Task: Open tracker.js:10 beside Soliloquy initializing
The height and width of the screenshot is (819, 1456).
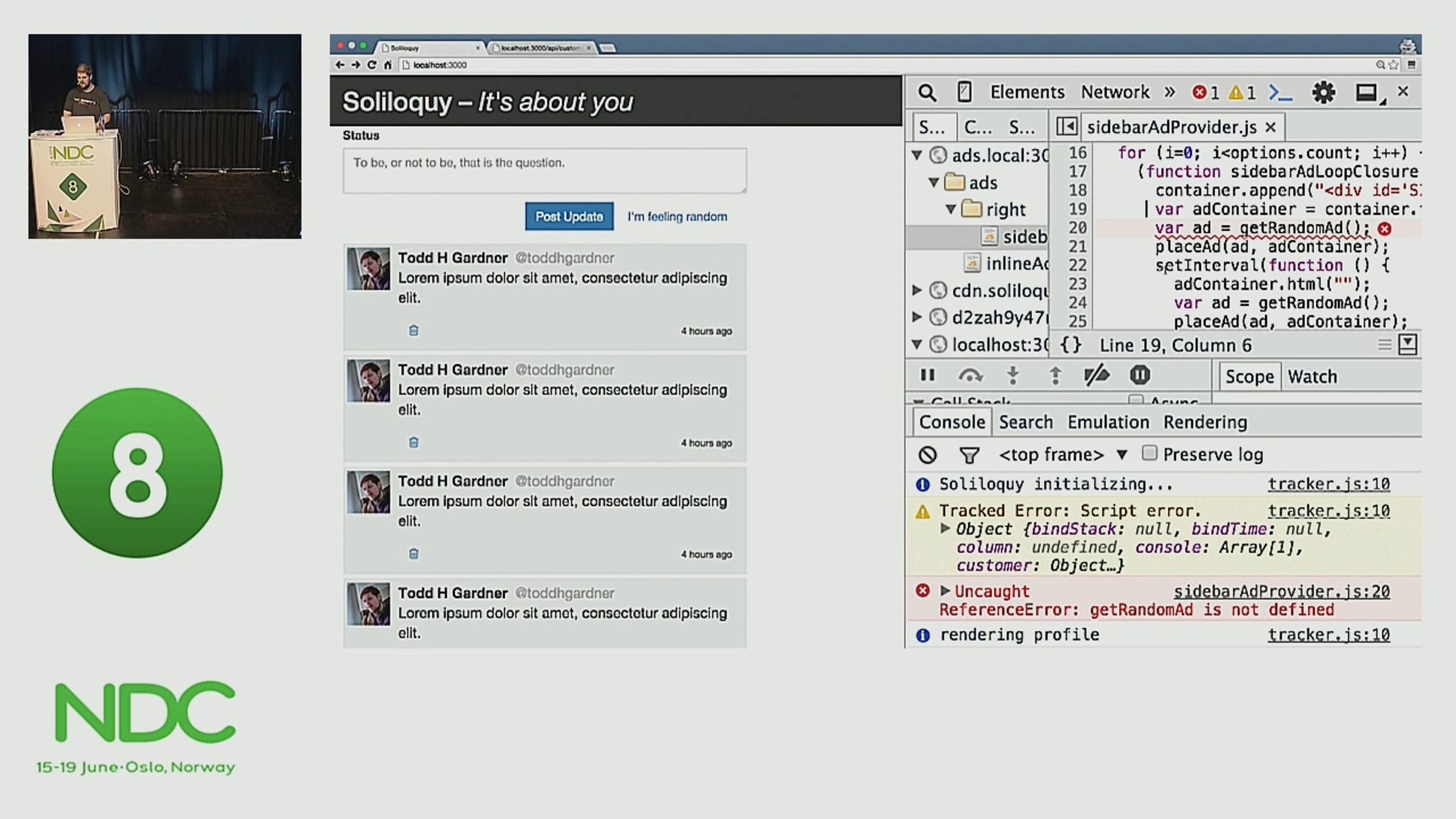Action: (1329, 484)
